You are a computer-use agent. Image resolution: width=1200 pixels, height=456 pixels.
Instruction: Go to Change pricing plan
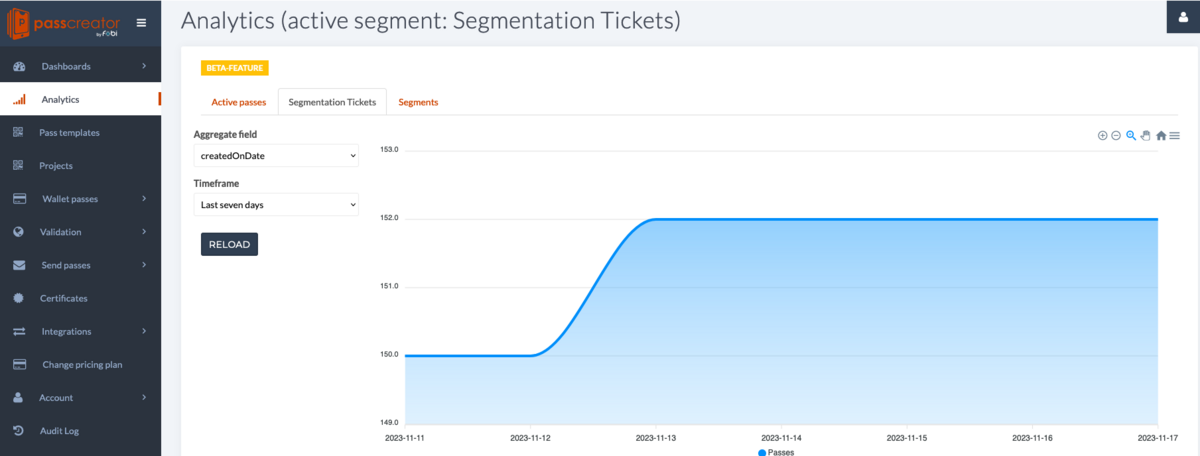click(82, 365)
